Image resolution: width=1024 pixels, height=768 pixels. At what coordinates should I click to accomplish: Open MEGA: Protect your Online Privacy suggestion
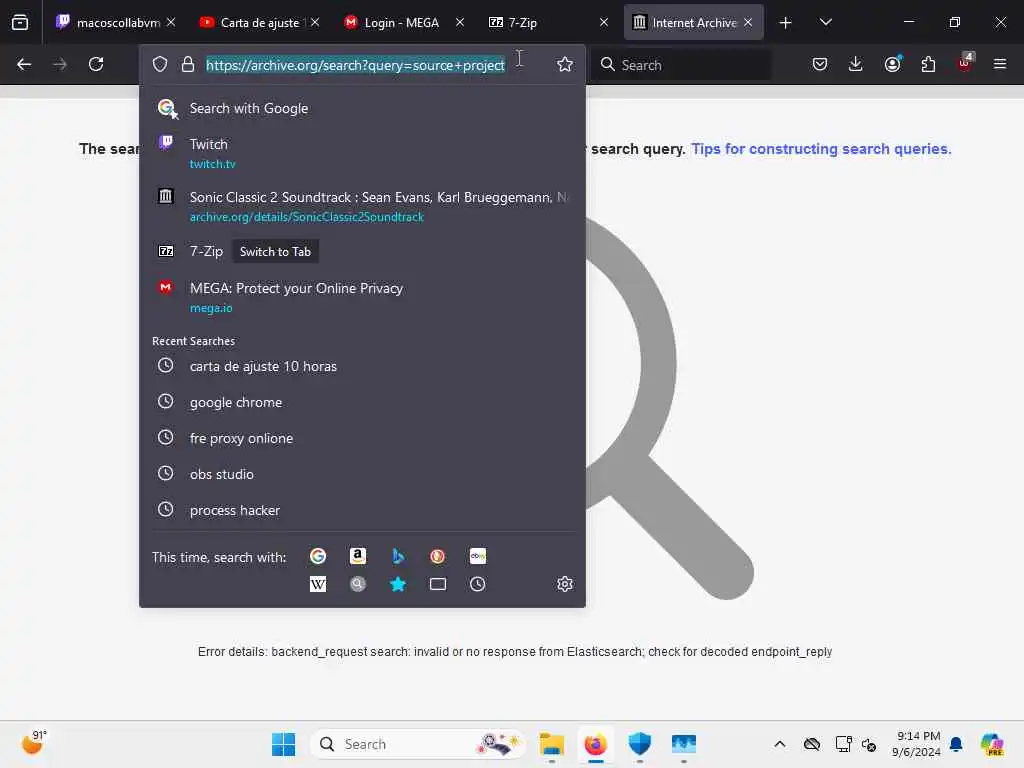tap(362, 297)
